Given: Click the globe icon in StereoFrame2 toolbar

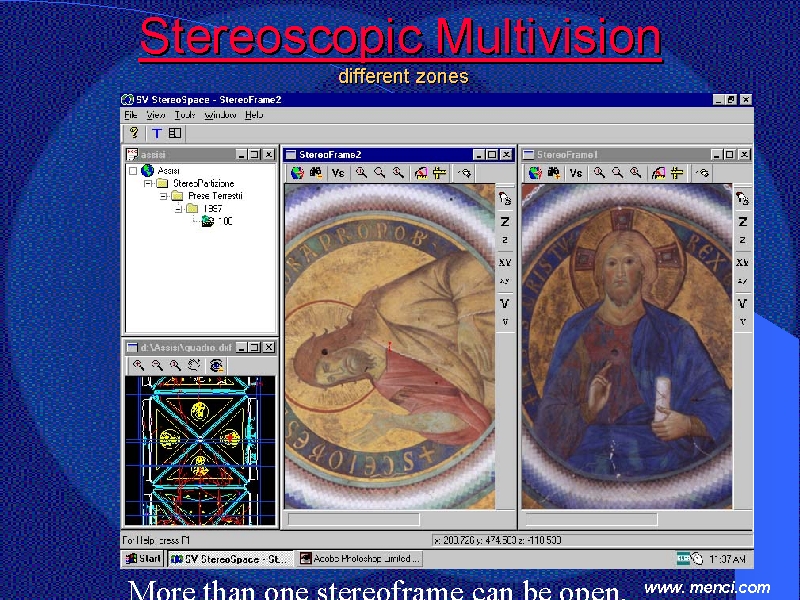Looking at the screenshot, I should (297, 173).
